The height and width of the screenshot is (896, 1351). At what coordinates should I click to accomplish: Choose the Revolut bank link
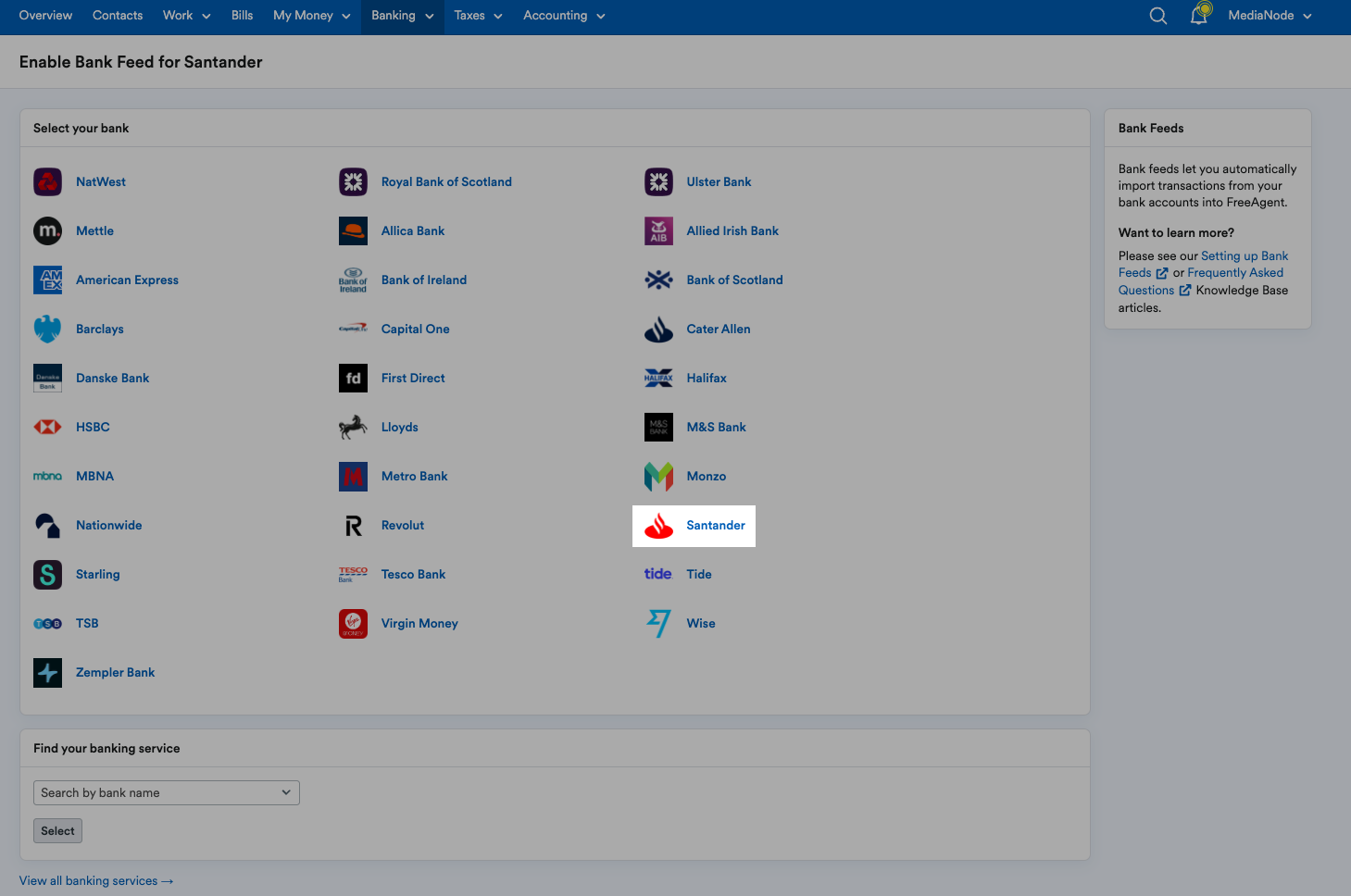click(403, 526)
